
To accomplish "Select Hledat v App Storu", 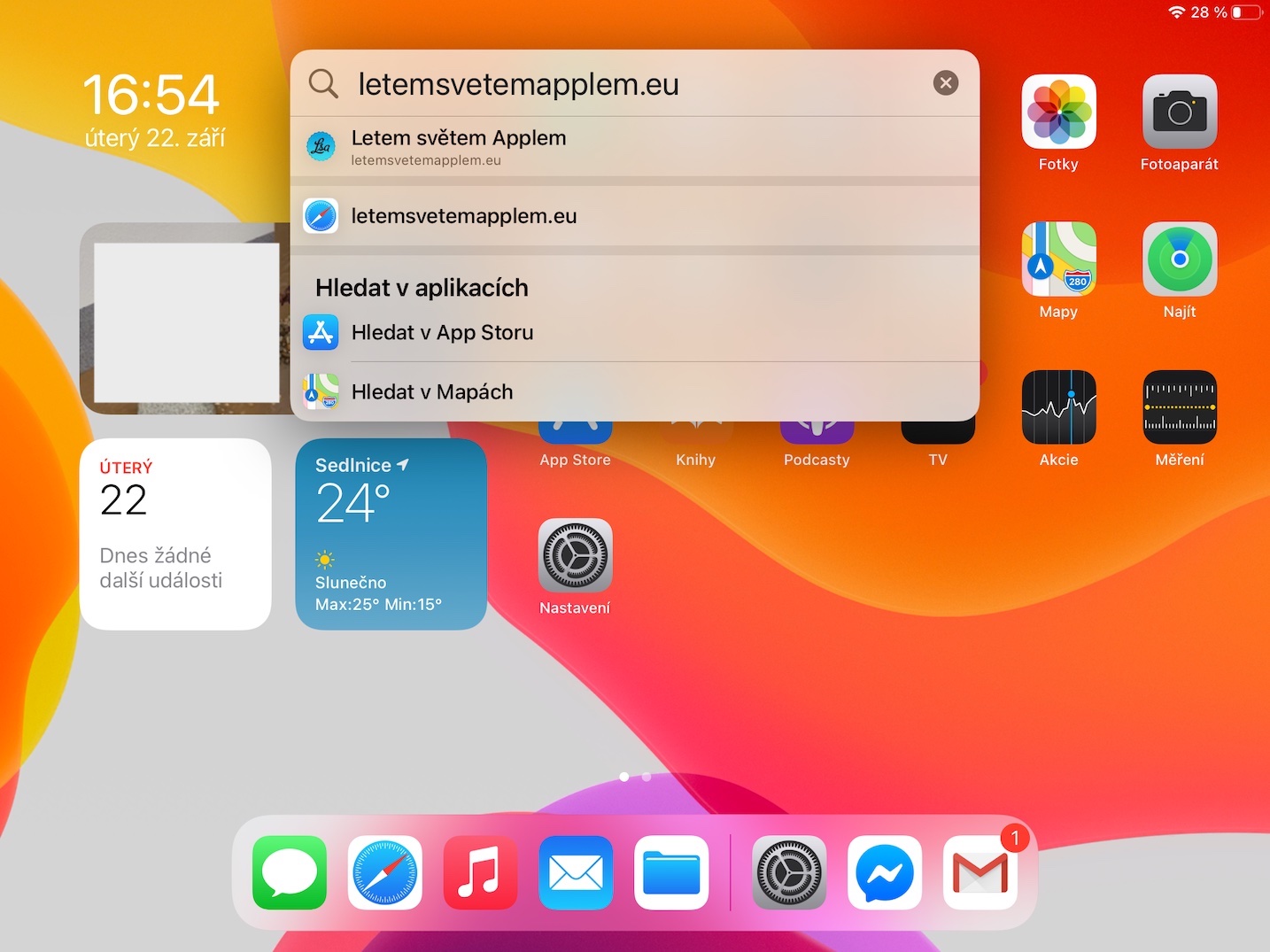I will tap(635, 332).
